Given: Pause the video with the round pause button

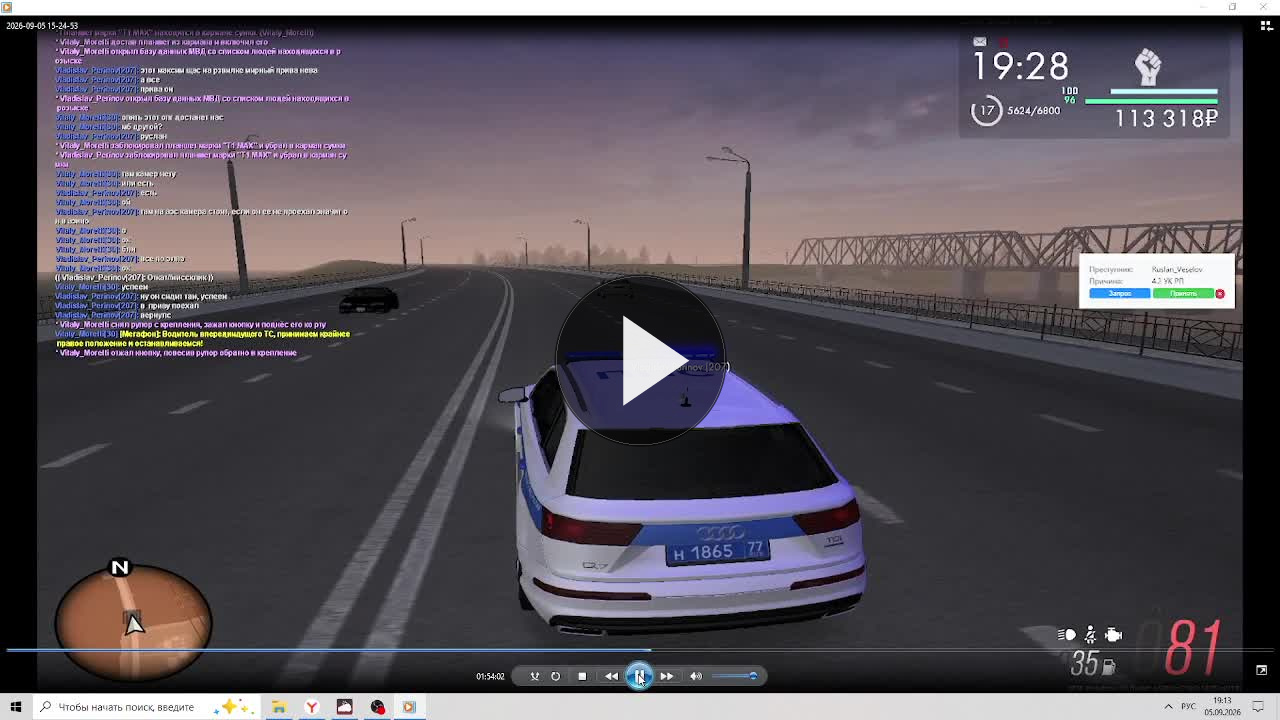Looking at the screenshot, I should (x=639, y=676).
